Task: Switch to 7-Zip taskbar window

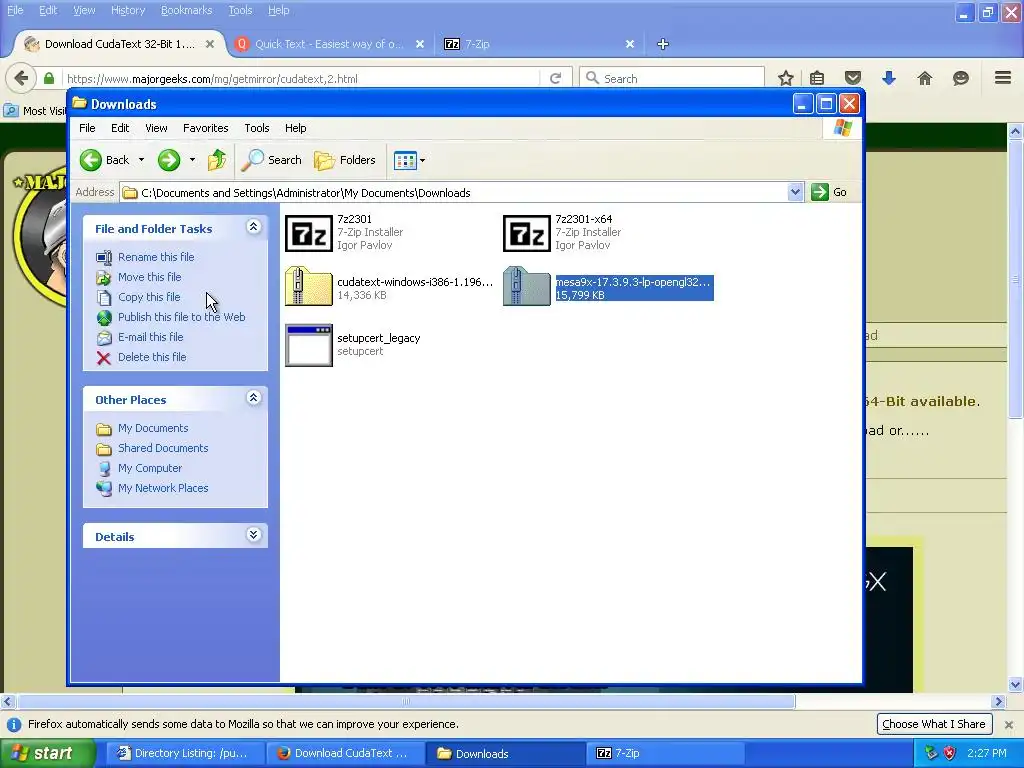Action: (666, 753)
